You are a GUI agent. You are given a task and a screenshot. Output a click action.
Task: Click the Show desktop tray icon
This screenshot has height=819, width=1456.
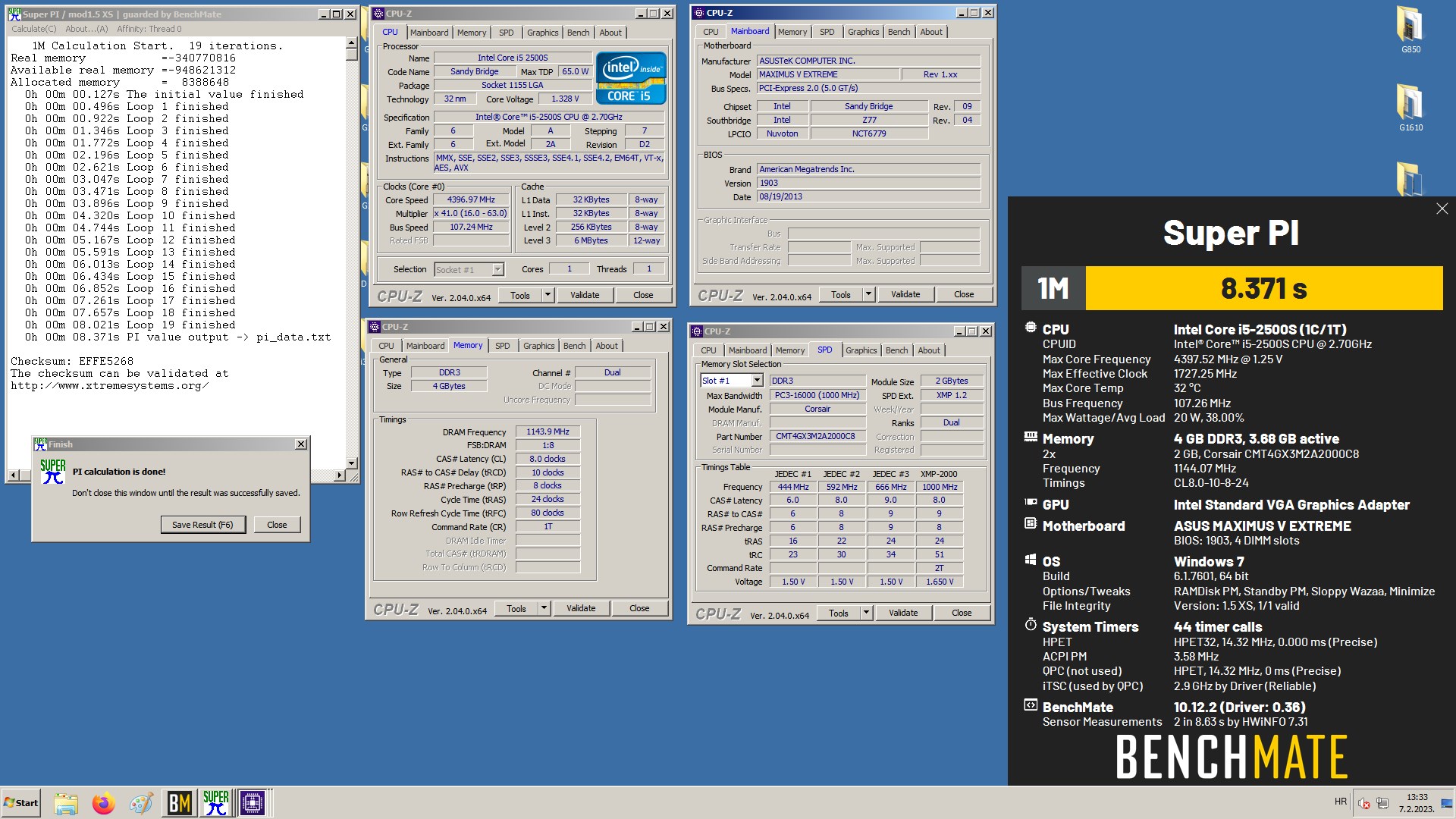coord(1446,803)
